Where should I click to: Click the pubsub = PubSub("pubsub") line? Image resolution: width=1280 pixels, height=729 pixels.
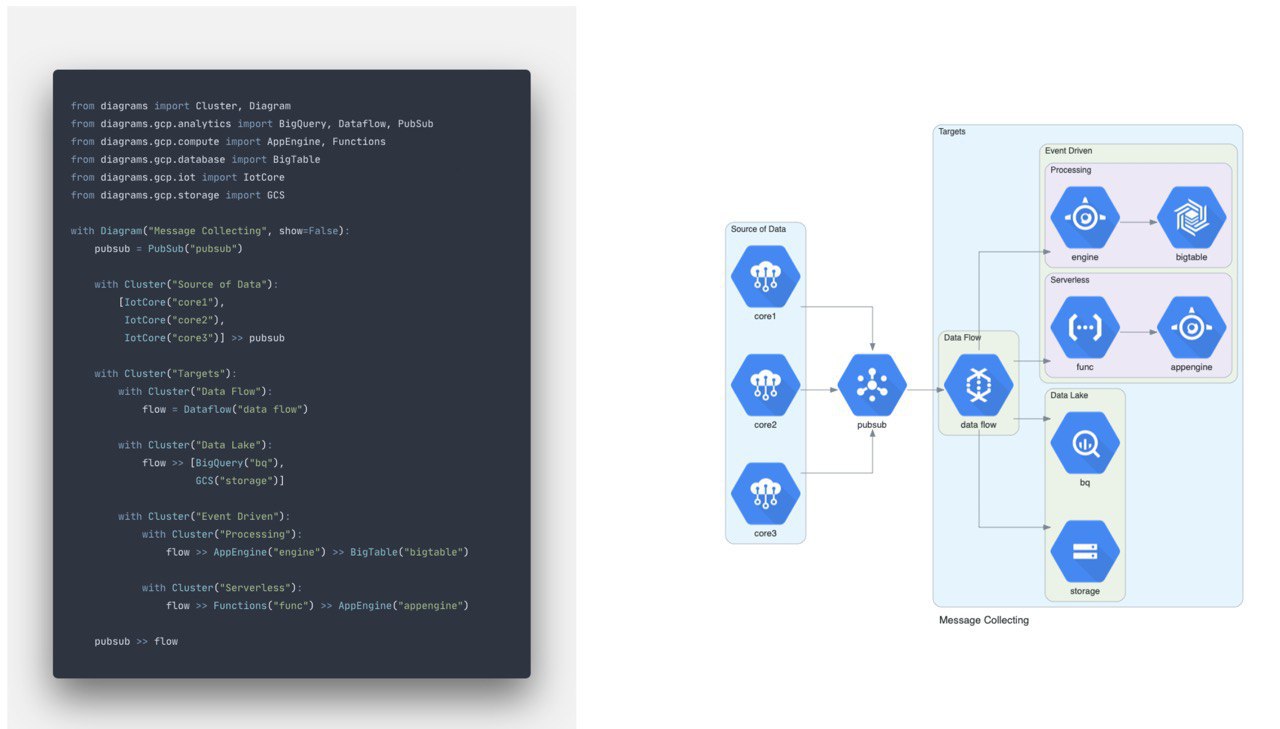(169, 248)
